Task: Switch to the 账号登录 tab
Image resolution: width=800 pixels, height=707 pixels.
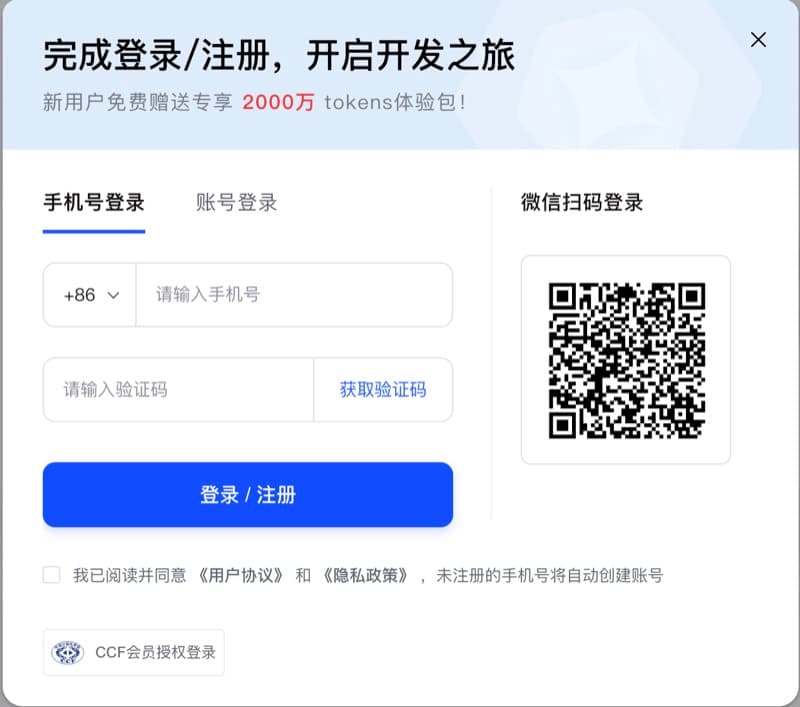Action: click(x=236, y=203)
